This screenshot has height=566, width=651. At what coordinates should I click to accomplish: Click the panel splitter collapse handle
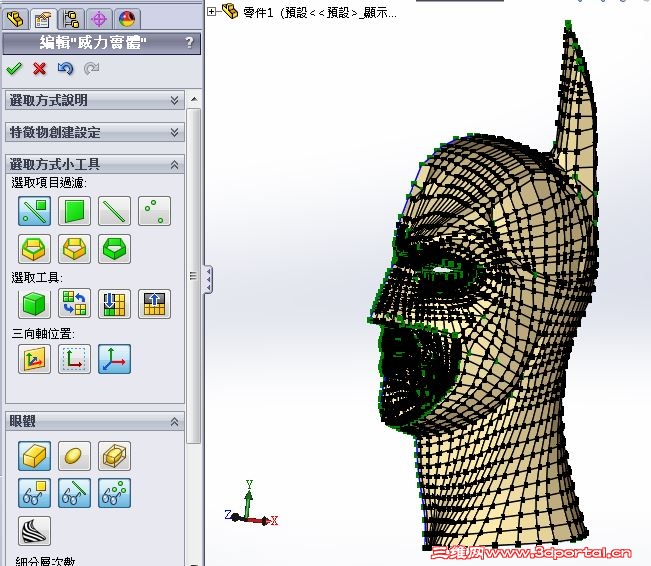[208, 279]
